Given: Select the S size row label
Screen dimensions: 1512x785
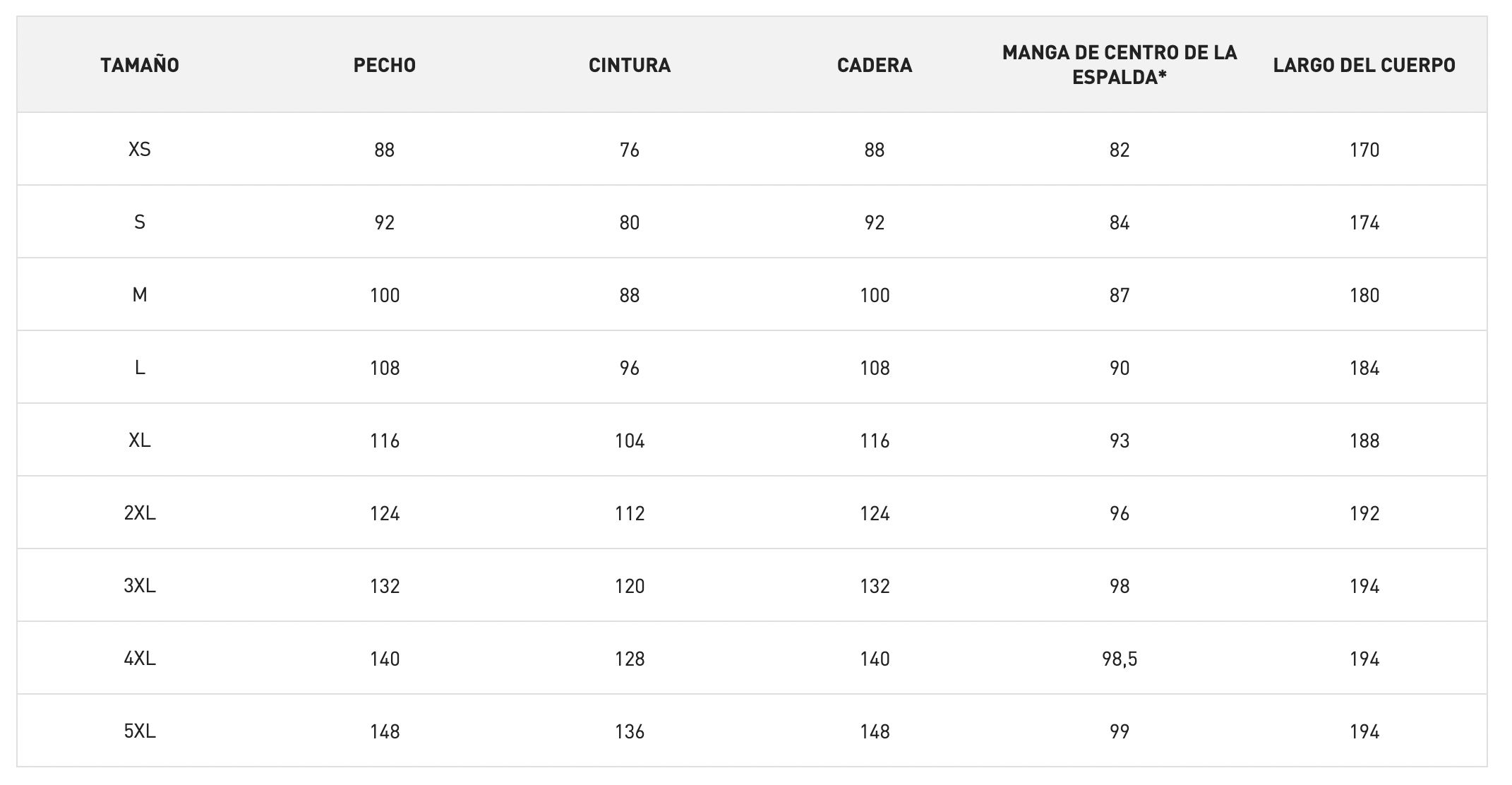Looking at the screenshot, I should point(140,222).
